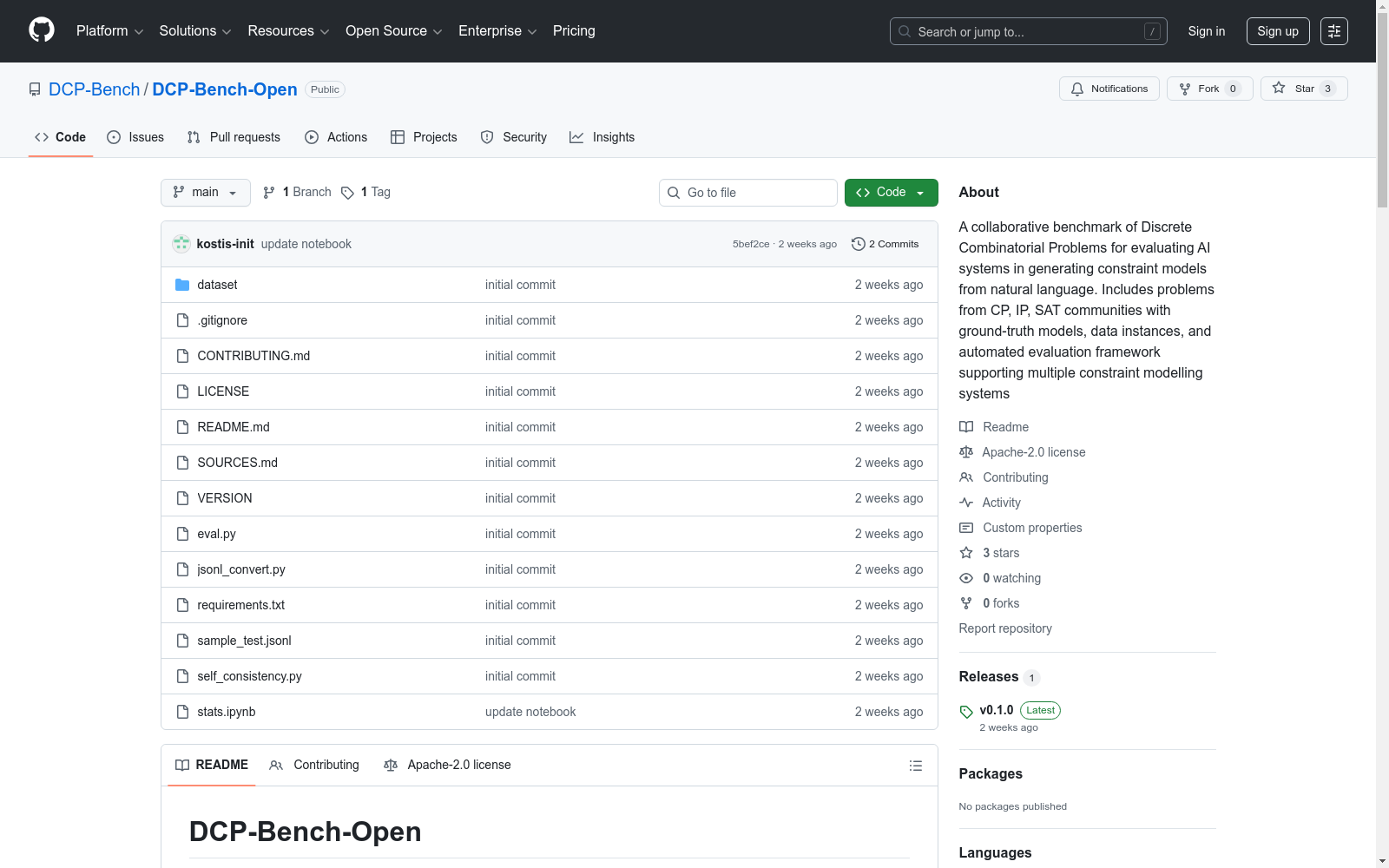1389x868 pixels.
Task: Open README outline list icon
Action: [x=916, y=766]
